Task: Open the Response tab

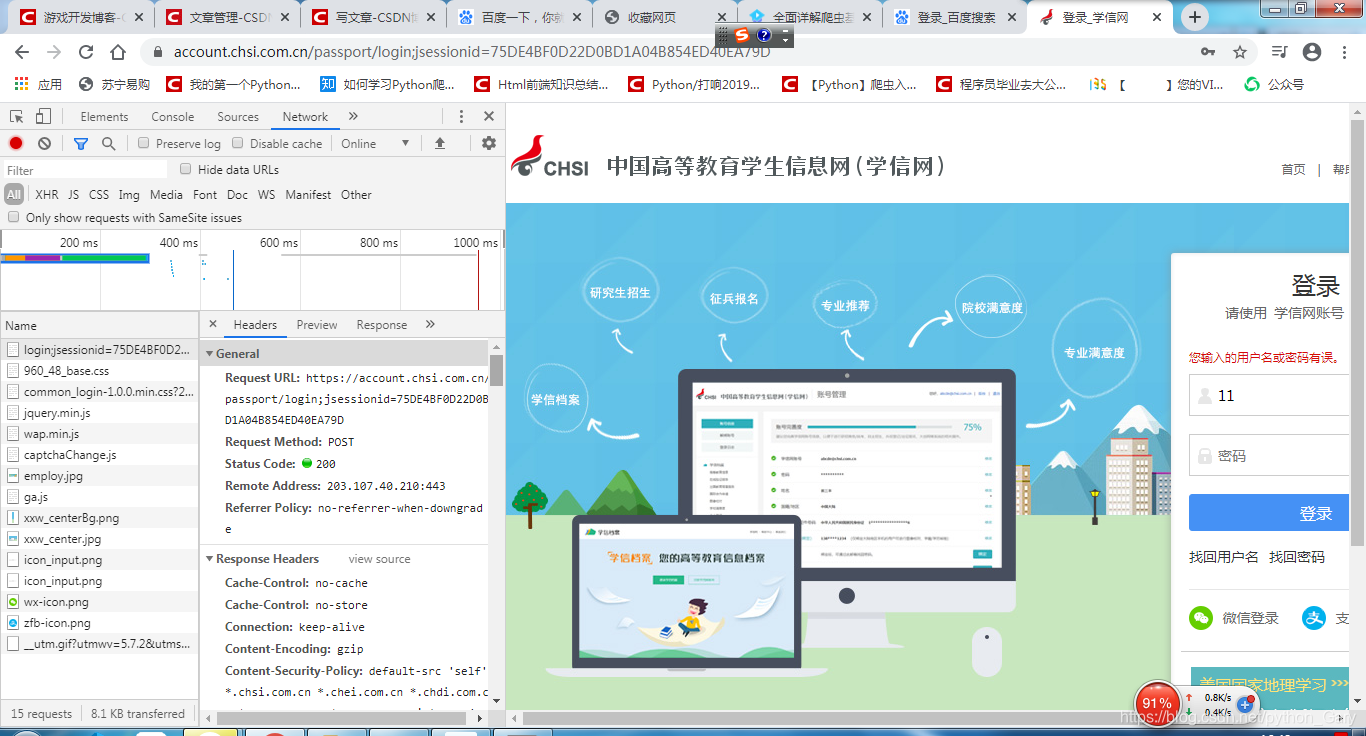Action: 382,325
